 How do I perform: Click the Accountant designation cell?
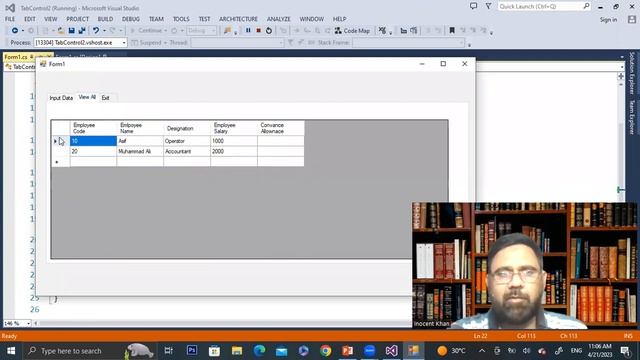pos(187,151)
